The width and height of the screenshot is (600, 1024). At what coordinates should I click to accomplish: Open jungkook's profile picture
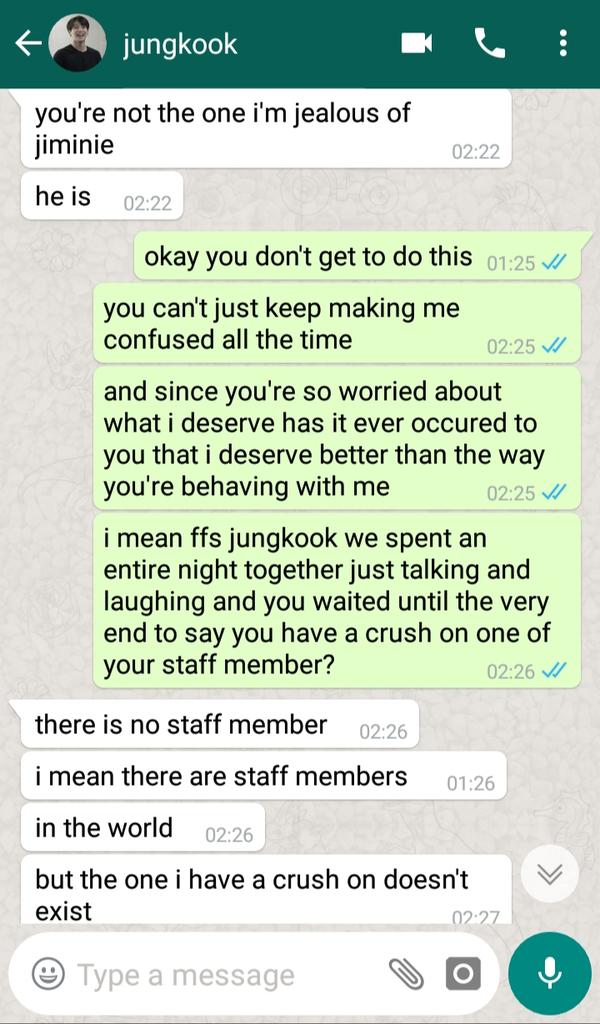[78, 43]
